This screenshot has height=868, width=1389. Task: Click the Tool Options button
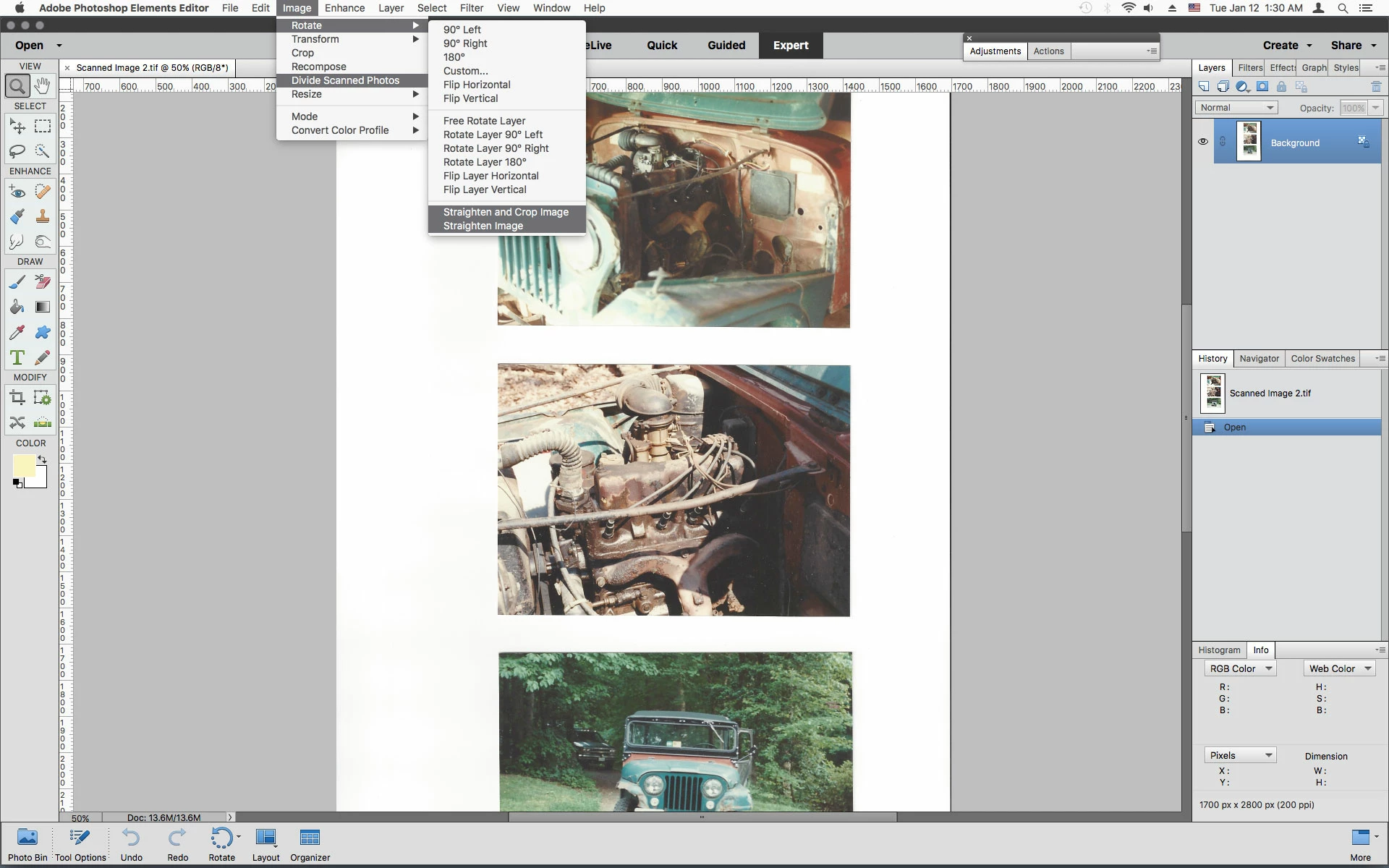[80, 845]
